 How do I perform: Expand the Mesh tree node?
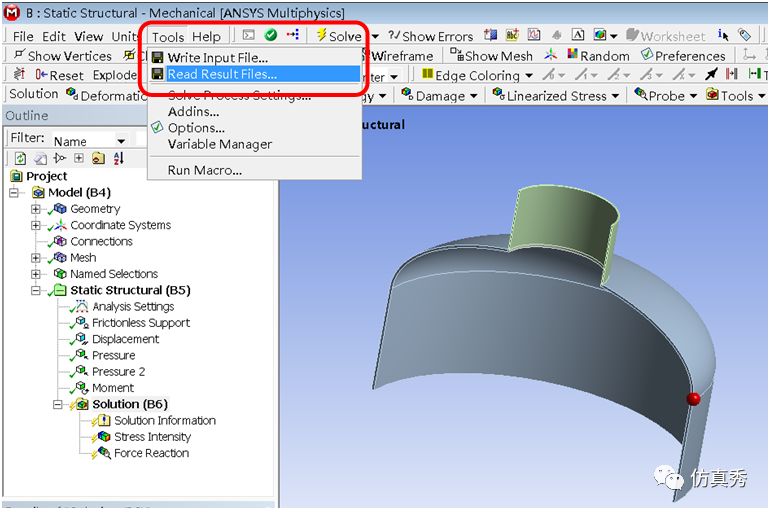point(35,257)
